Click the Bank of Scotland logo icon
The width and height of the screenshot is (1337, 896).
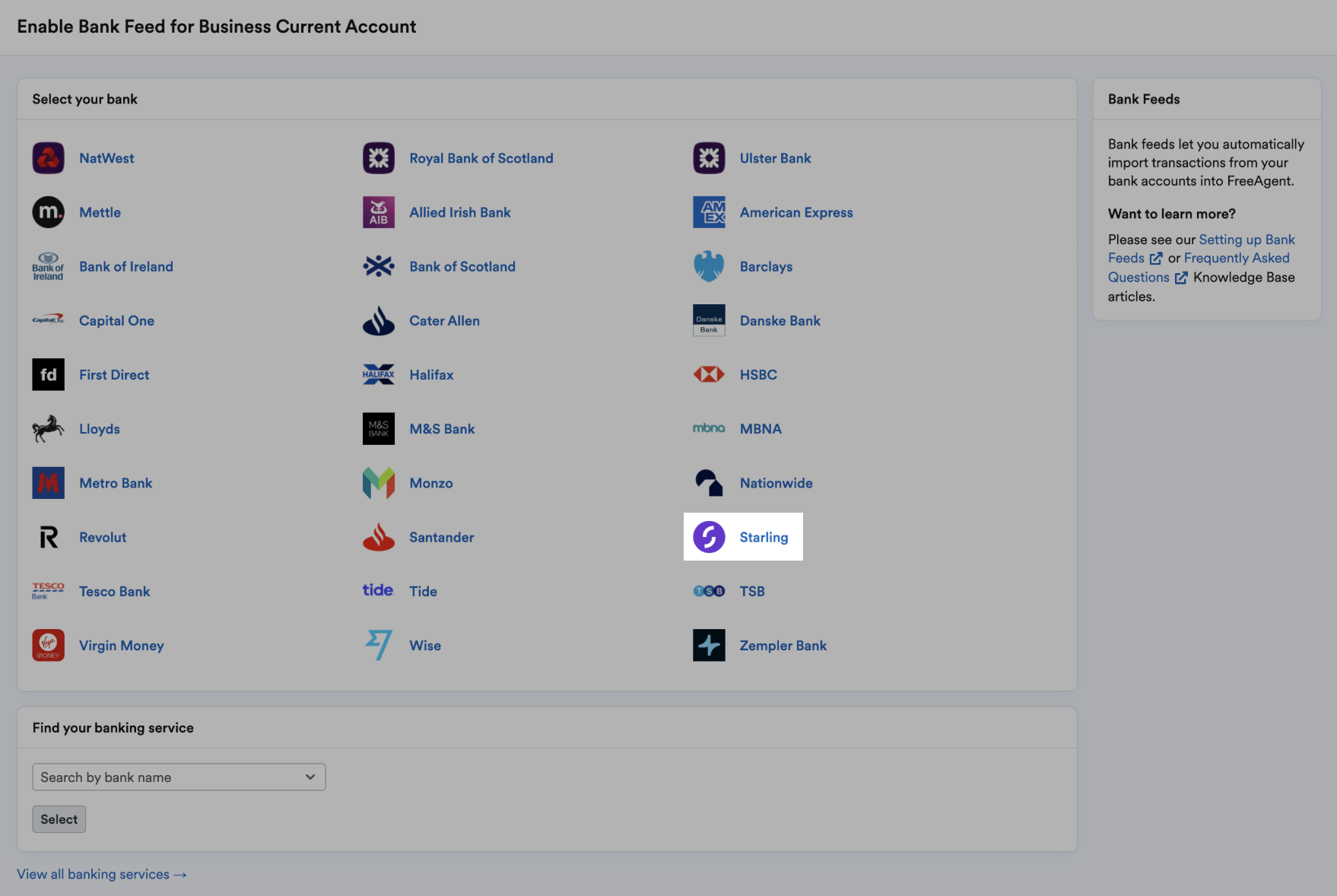click(379, 266)
